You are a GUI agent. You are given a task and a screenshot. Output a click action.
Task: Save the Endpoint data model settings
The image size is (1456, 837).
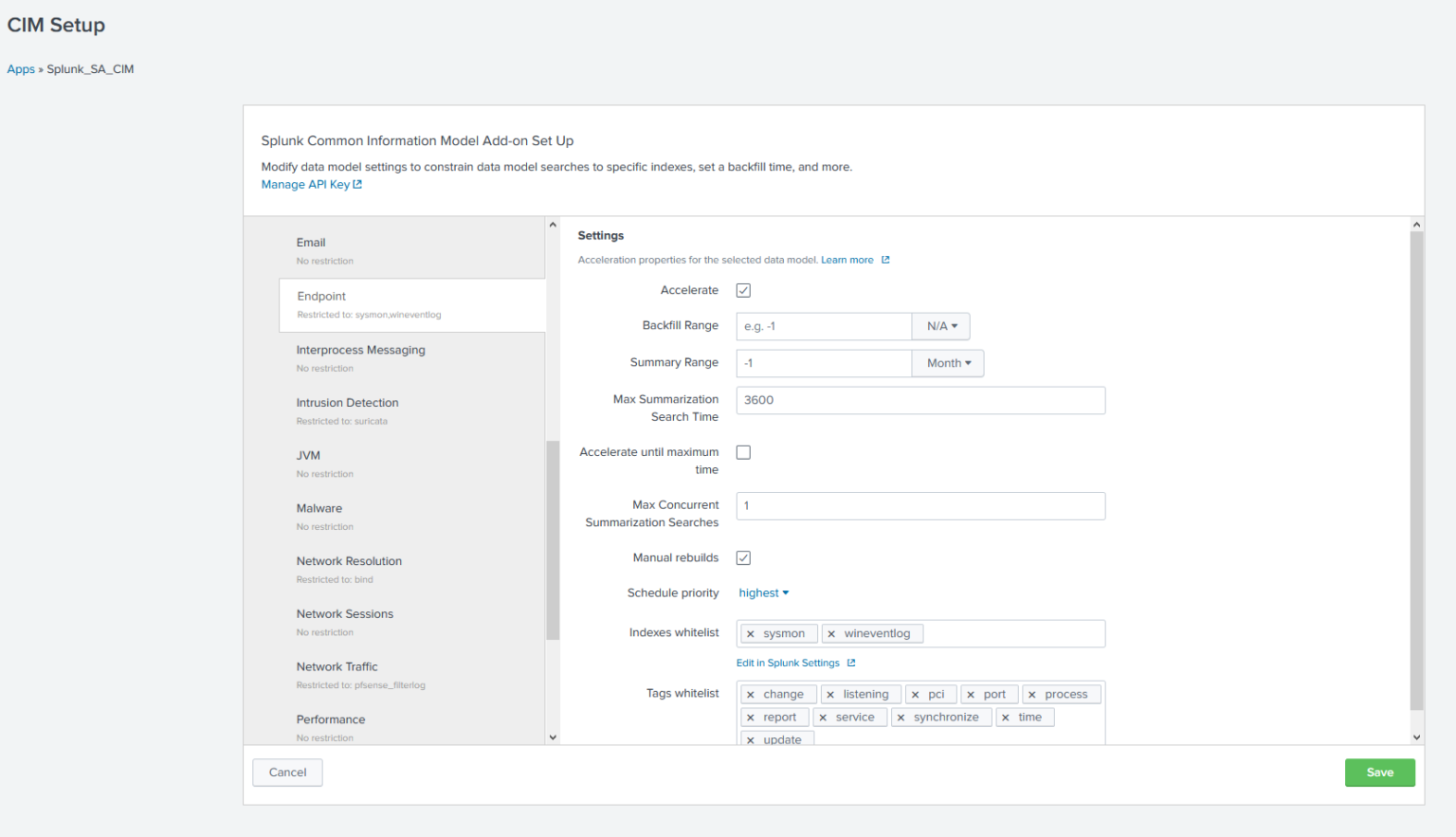tap(1379, 773)
